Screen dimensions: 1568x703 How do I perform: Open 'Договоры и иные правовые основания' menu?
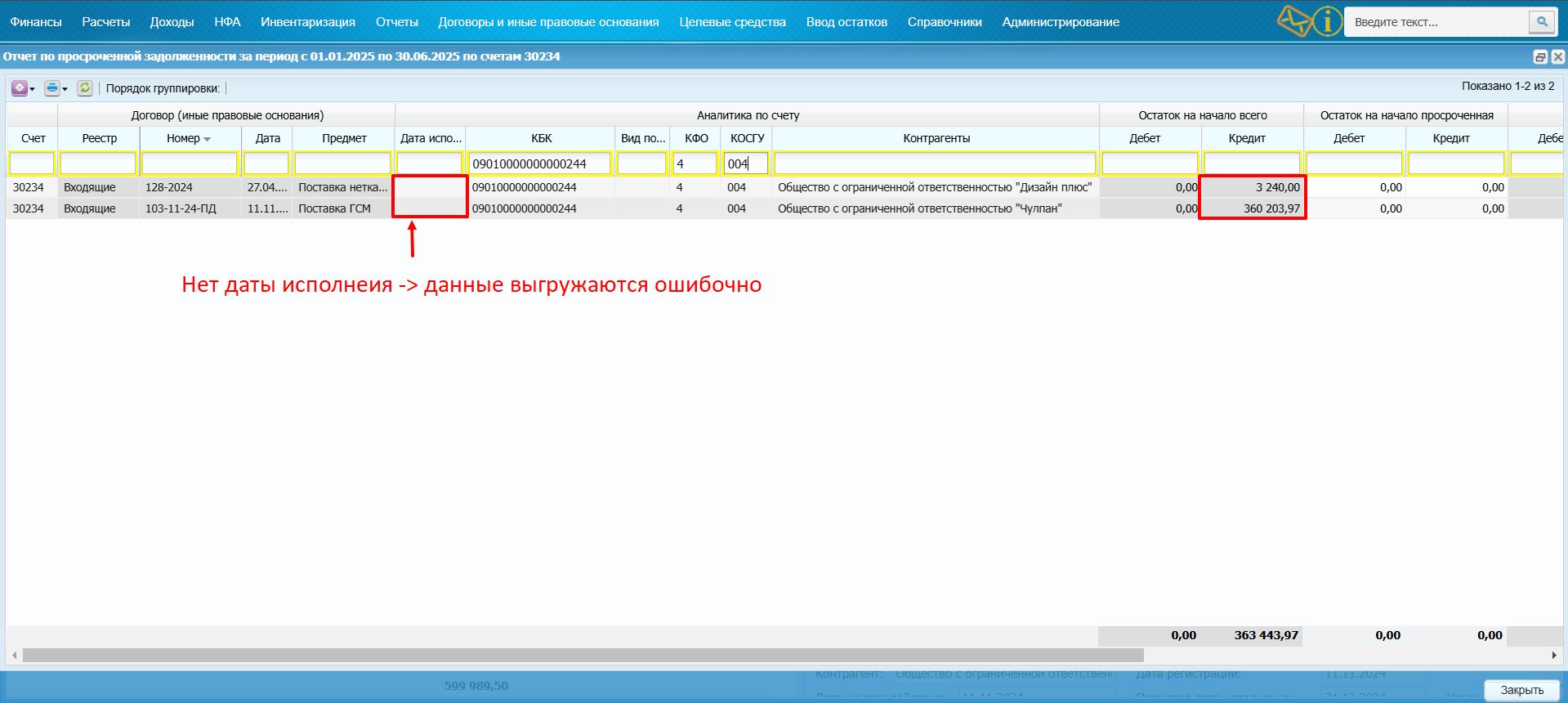click(548, 22)
